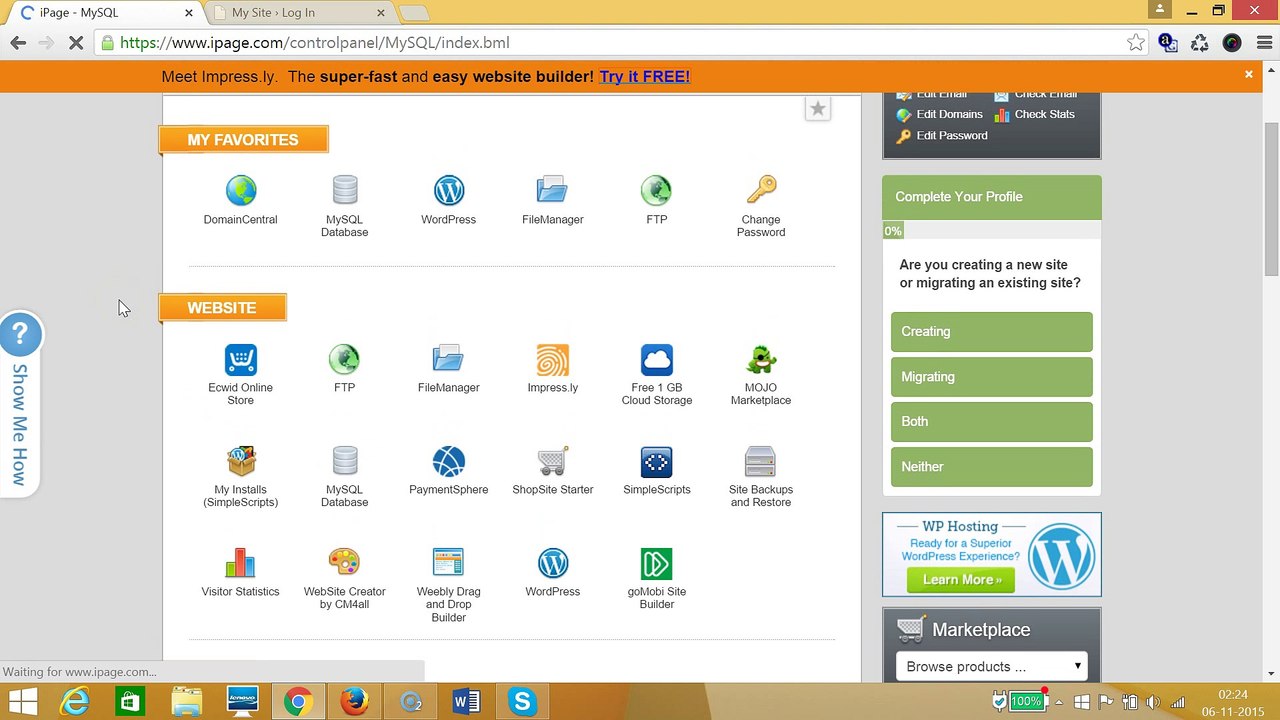This screenshot has width=1280, height=720.
Task: Click the browser back arrow
Action: pyautogui.click(x=18, y=43)
